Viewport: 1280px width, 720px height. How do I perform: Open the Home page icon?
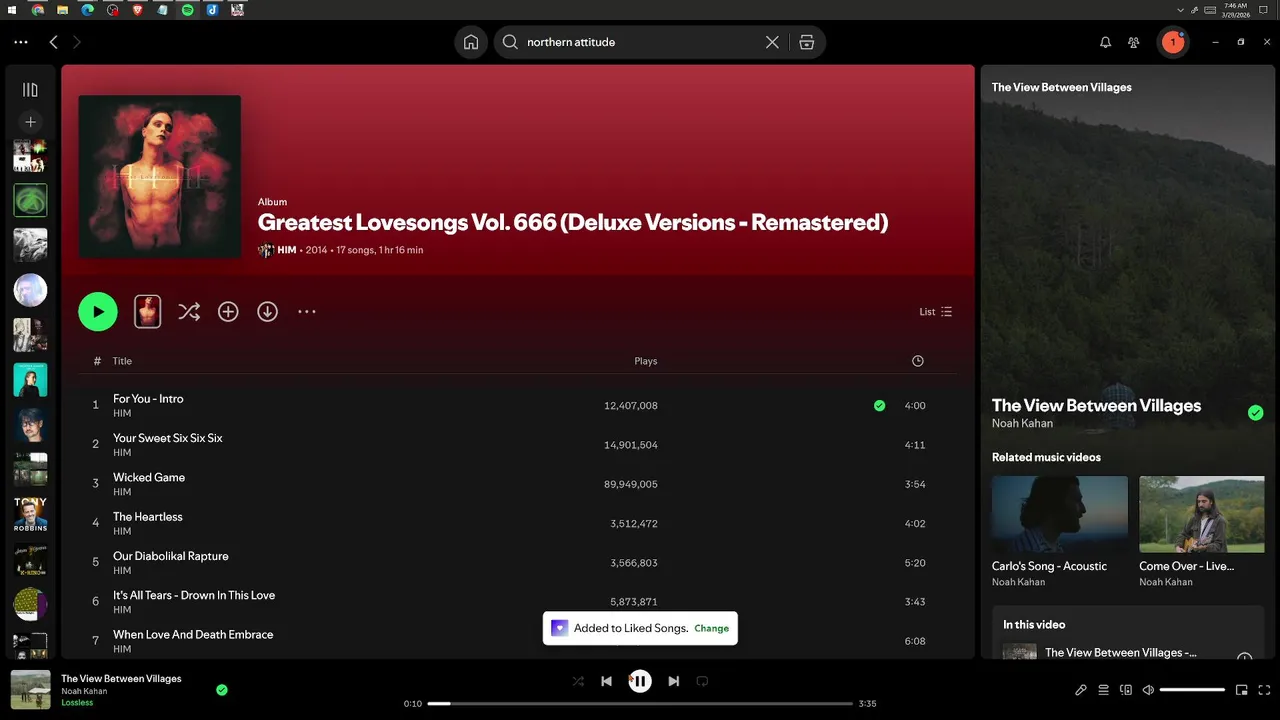tap(470, 42)
